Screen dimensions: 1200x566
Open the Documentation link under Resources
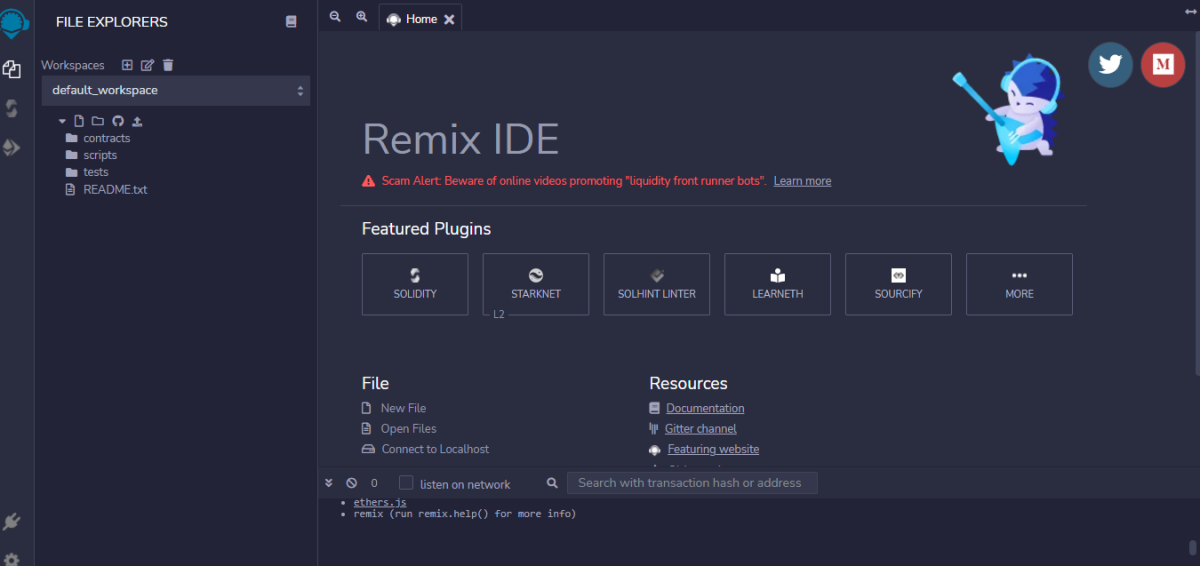click(705, 408)
